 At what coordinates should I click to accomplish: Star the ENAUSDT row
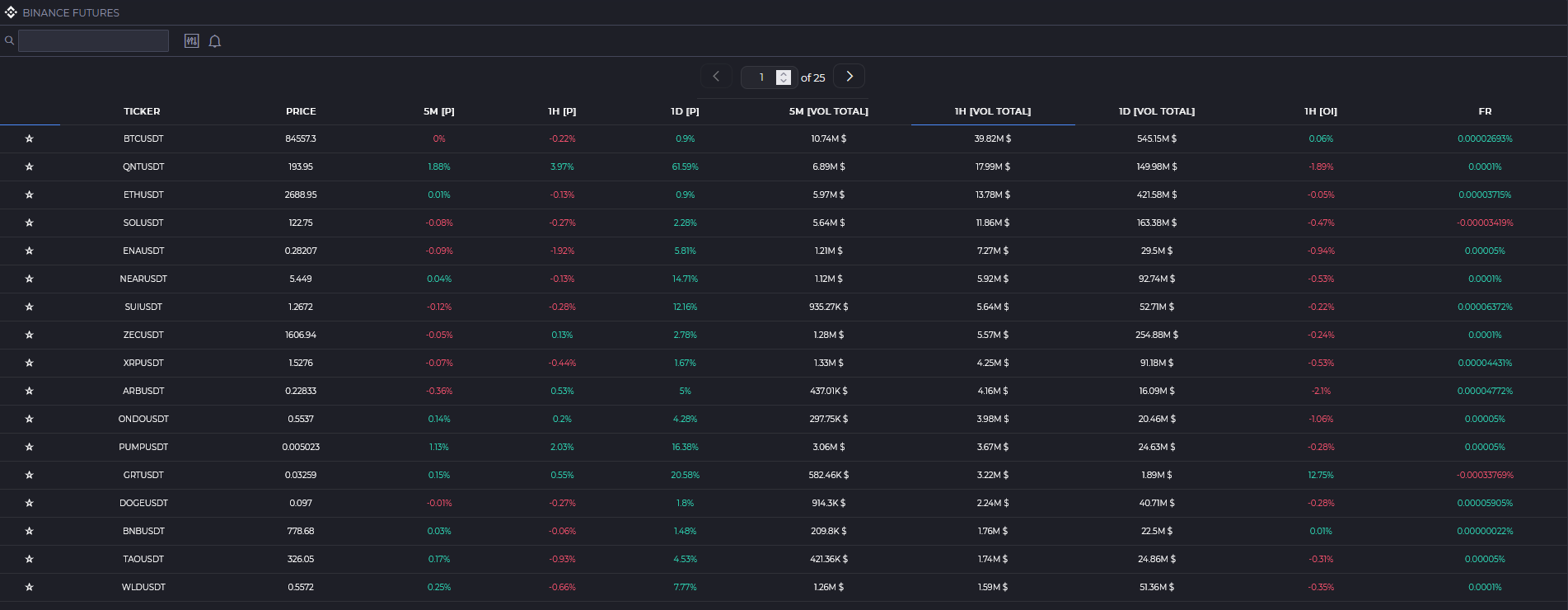pyautogui.click(x=30, y=251)
